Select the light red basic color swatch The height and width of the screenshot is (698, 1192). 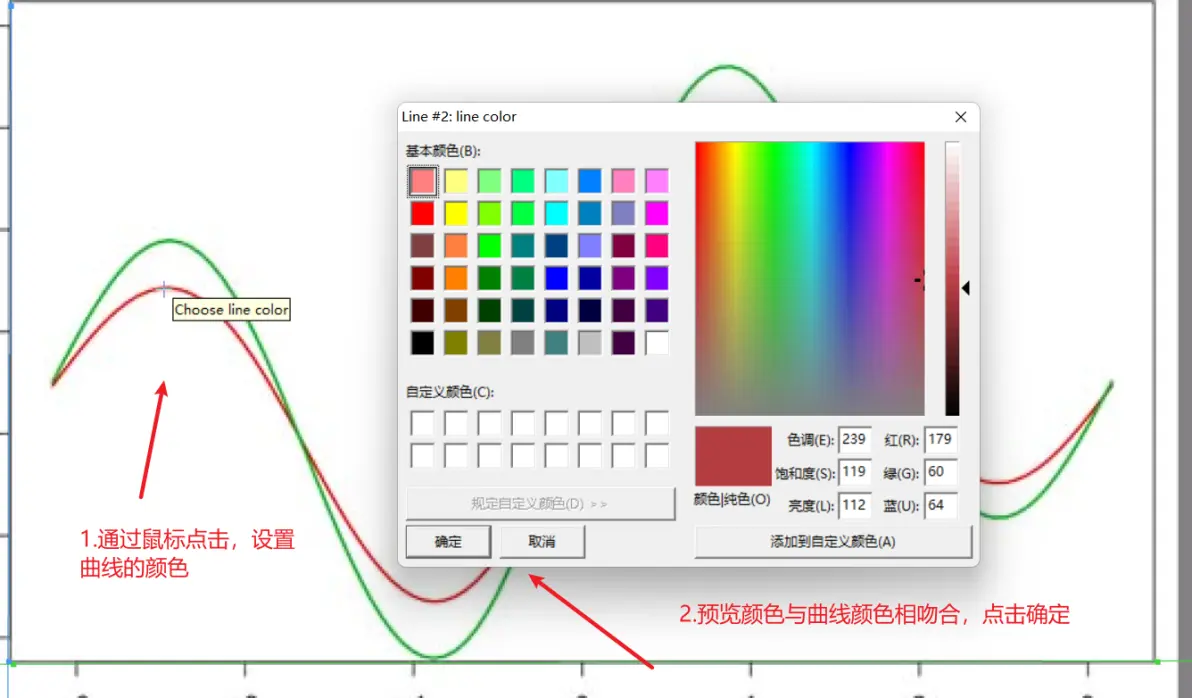423,181
